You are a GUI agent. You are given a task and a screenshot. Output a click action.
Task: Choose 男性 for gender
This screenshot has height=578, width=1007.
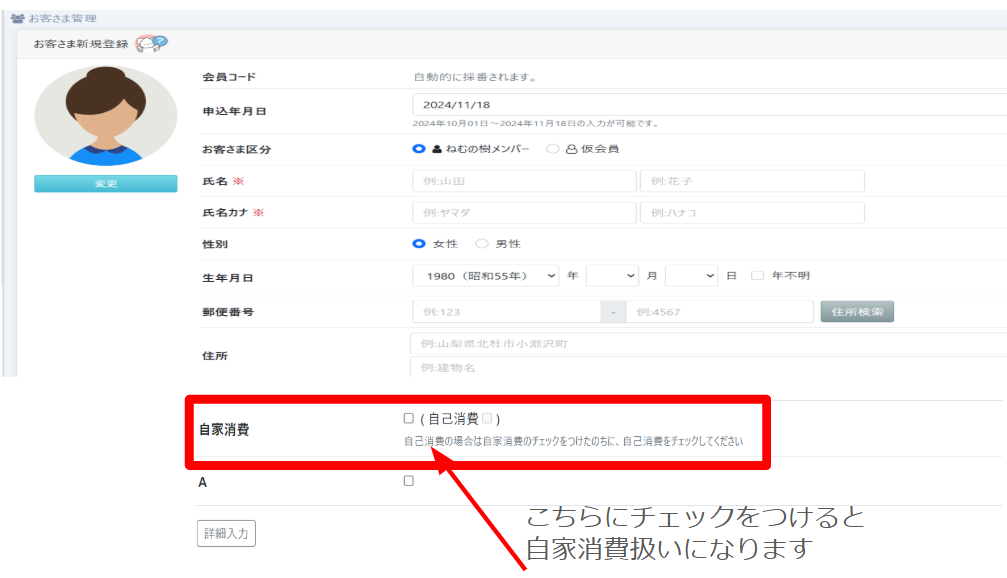(x=482, y=243)
